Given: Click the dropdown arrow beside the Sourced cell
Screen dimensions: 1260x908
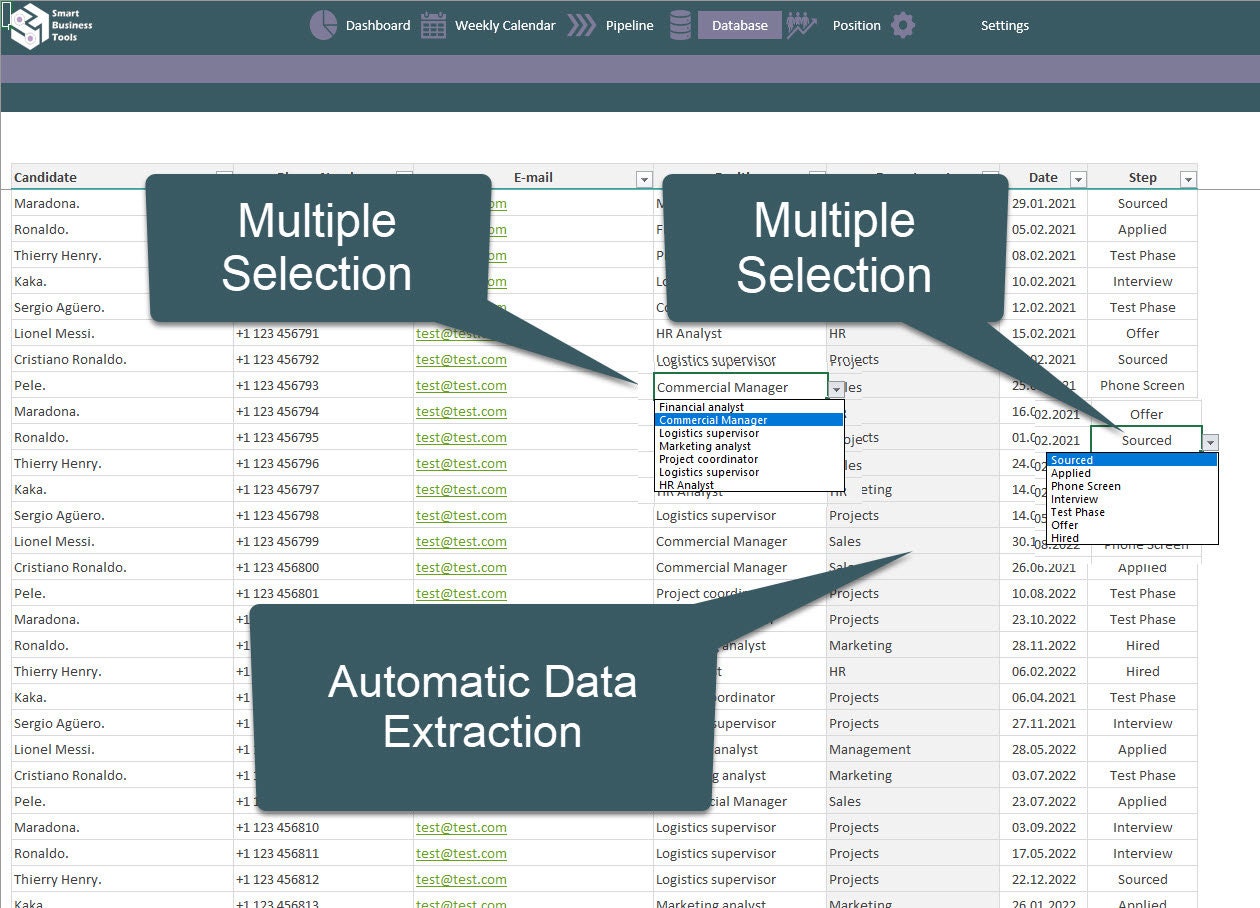Looking at the screenshot, I should click(x=1211, y=441).
